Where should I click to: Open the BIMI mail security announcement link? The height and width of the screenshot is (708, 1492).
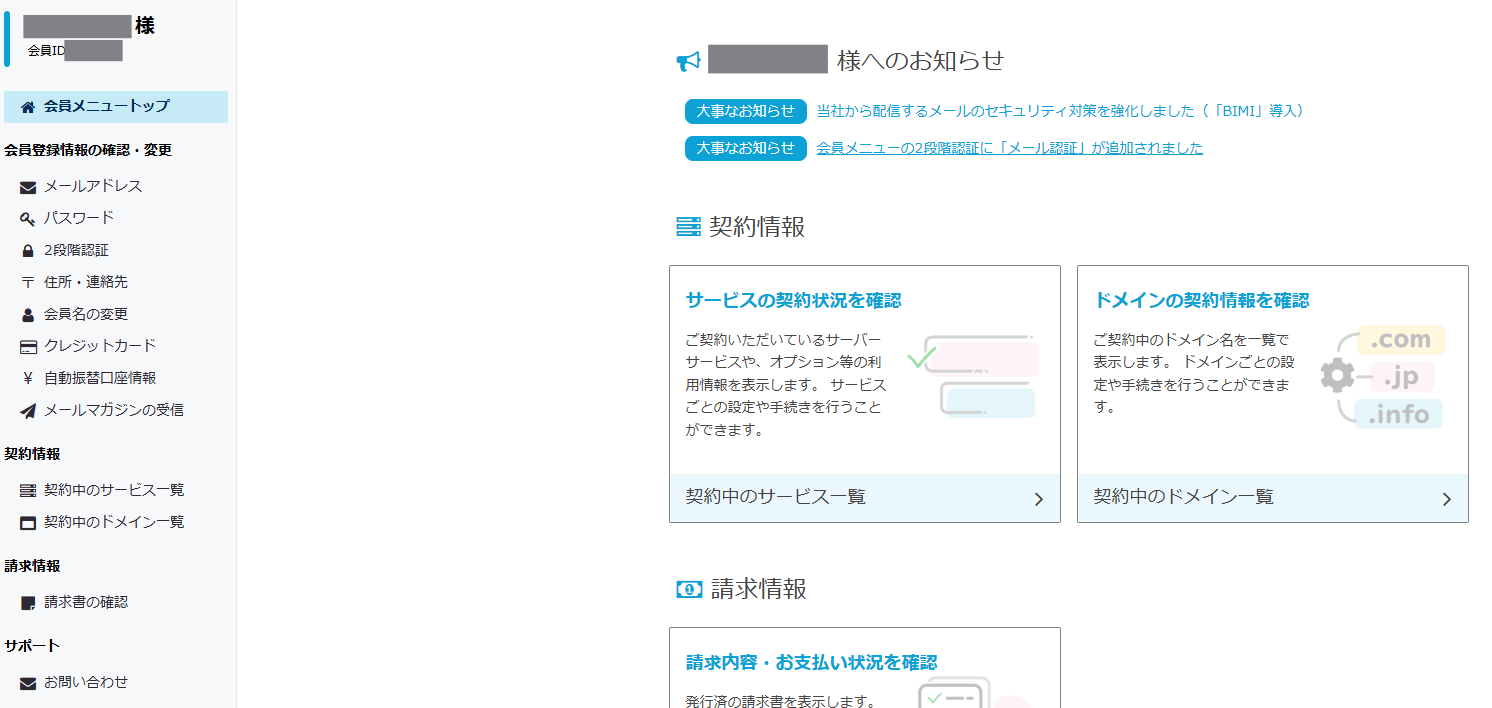(1060, 111)
